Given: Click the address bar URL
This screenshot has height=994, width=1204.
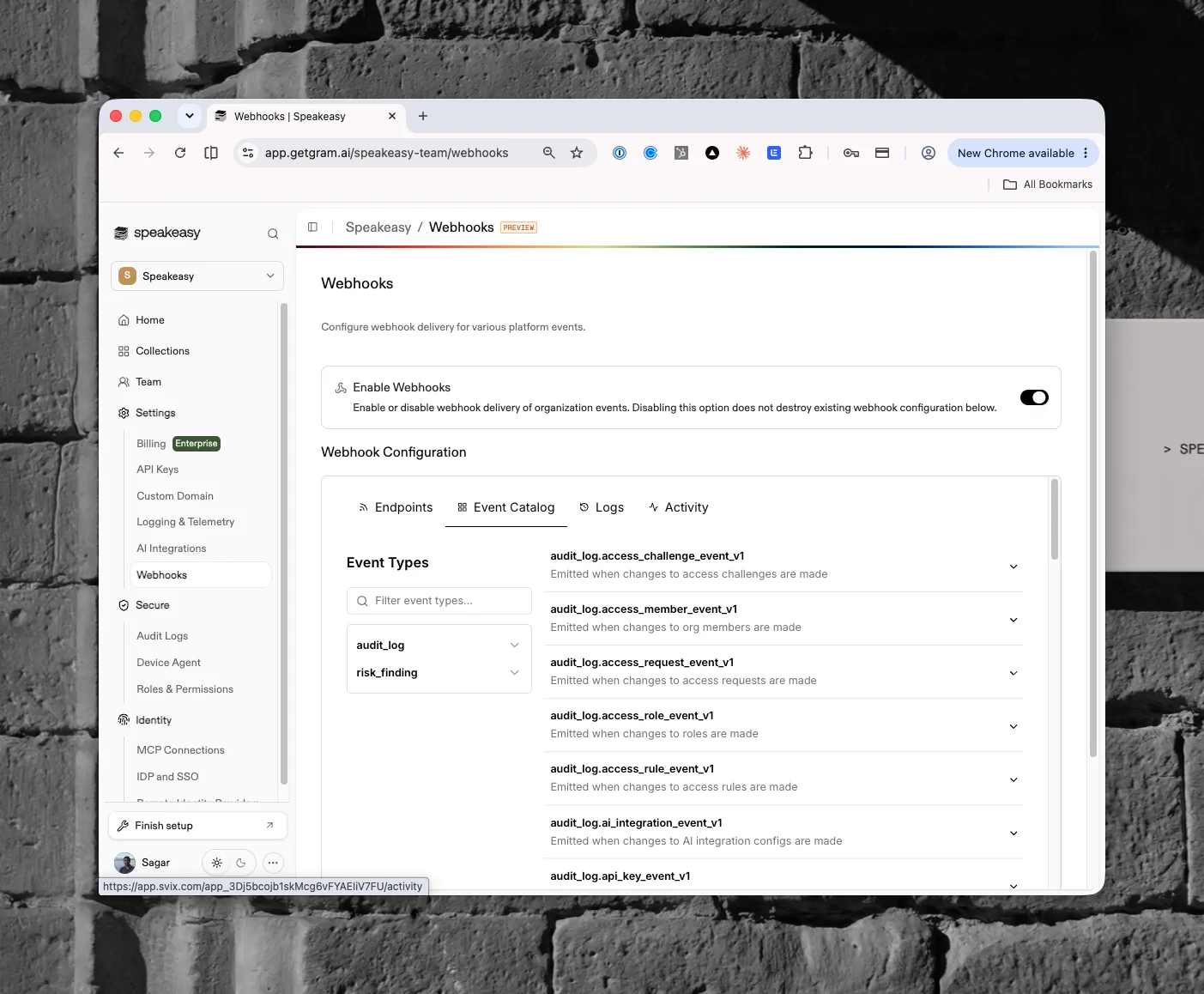Looking at the screenshot, I should click(x=387, y=153).
